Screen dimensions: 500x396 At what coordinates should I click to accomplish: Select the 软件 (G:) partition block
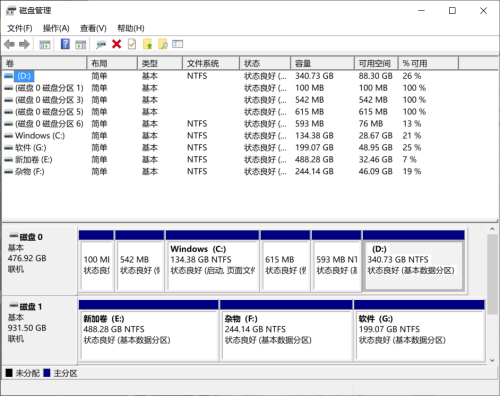419,330
